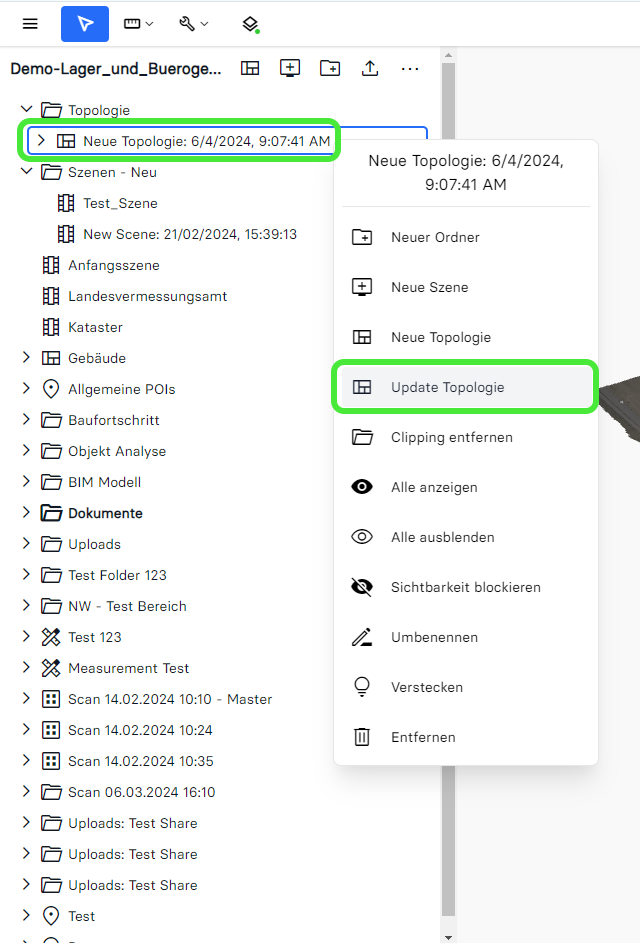This screenshot has height=943, width=640.
Task: Select the Landesvermessungsamt scene item
Action: click(147, 296)
